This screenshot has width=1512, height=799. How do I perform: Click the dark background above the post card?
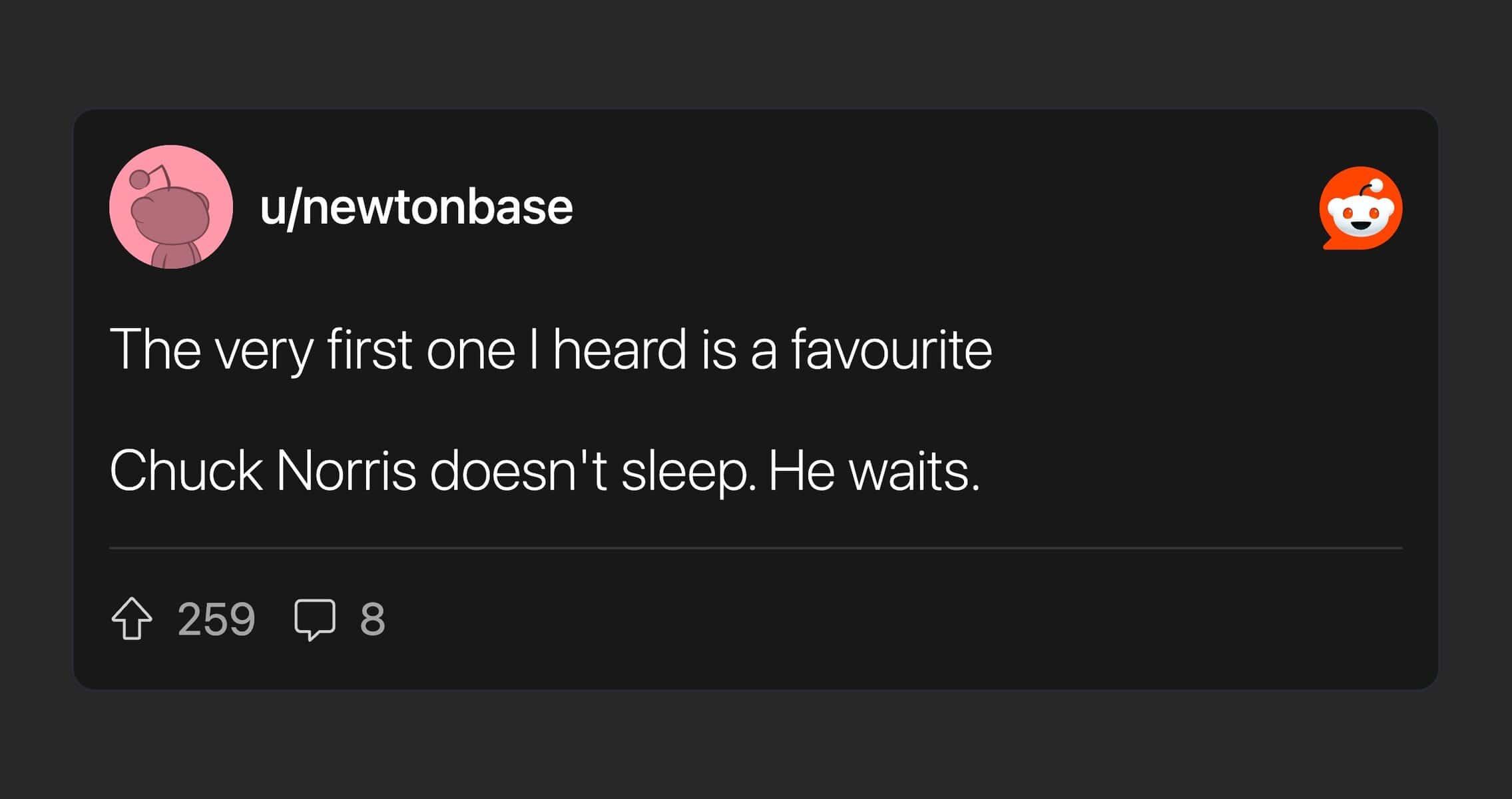tap(756, 53)
